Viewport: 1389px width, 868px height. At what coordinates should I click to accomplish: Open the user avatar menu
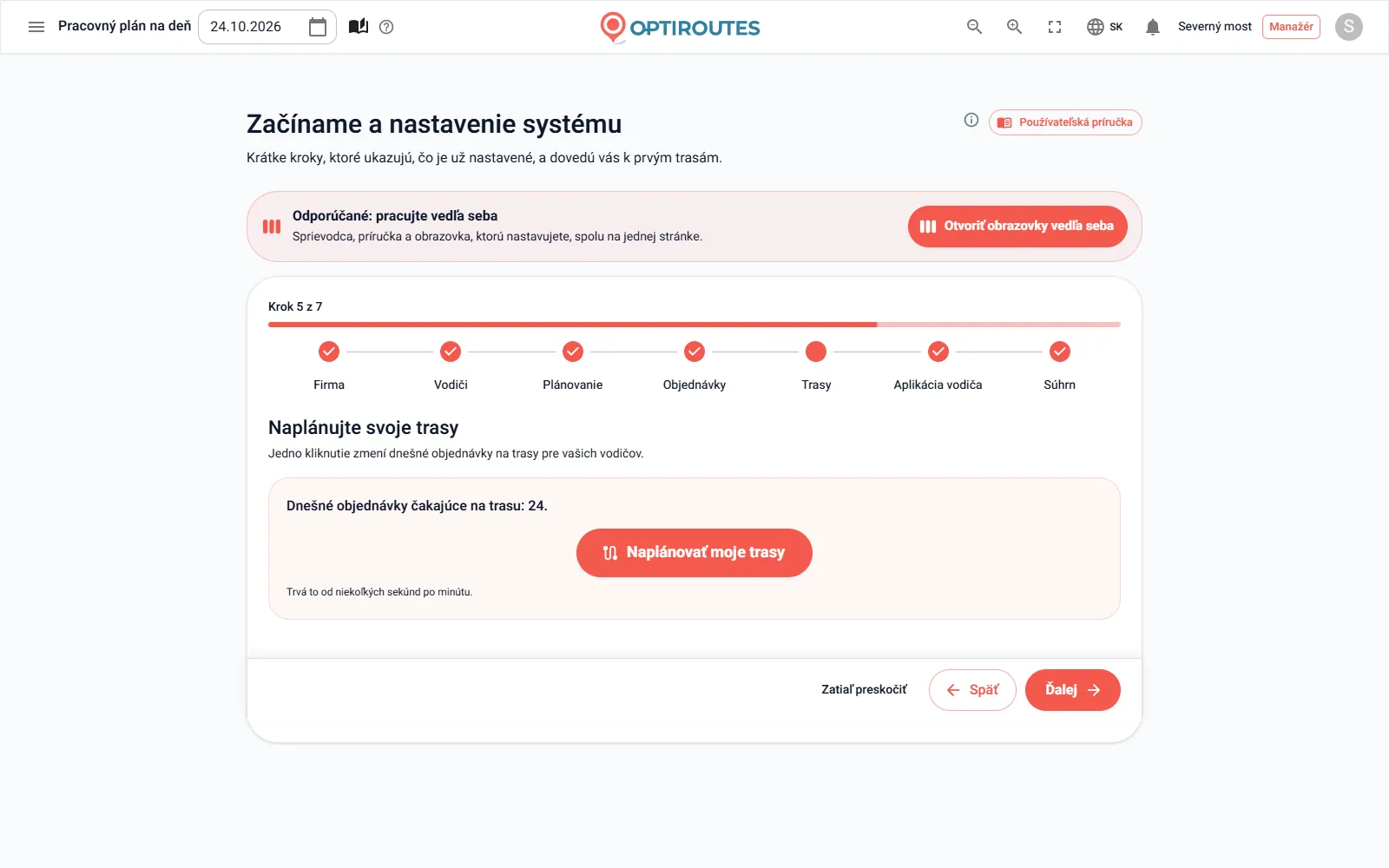(x=1349, y=27)
